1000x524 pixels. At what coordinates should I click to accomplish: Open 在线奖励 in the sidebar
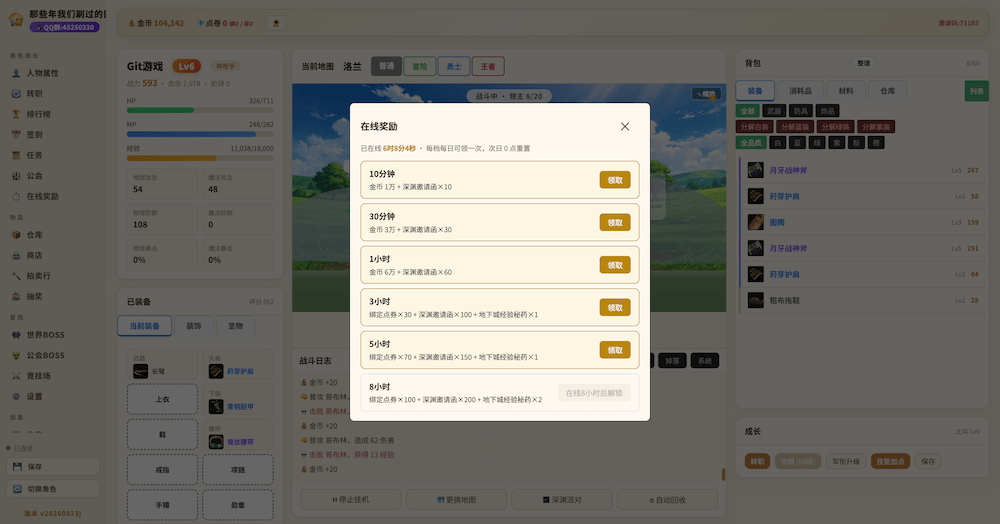[54, 196]
